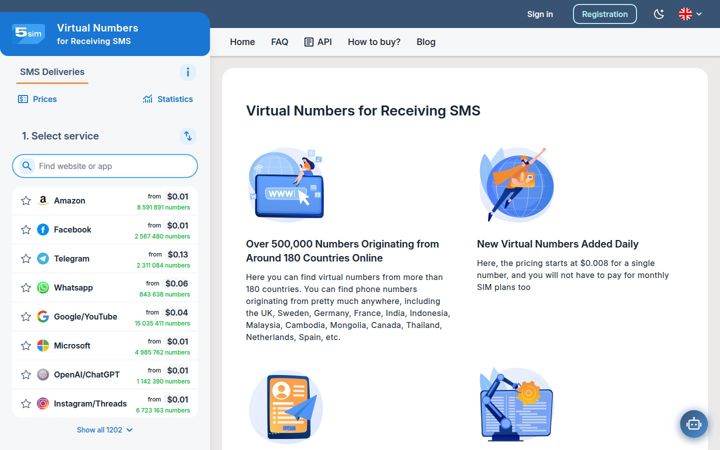
Task: Choose the Instagram/Threads service icon
Action: (x=43, y=404)
